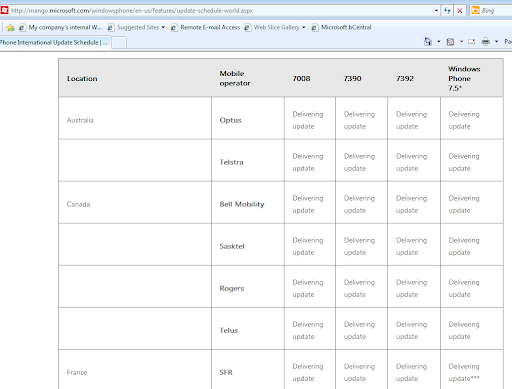Screen dimensions: 512x389
Task: Click the Australia location cell
Action: click(x=135, y=118)
